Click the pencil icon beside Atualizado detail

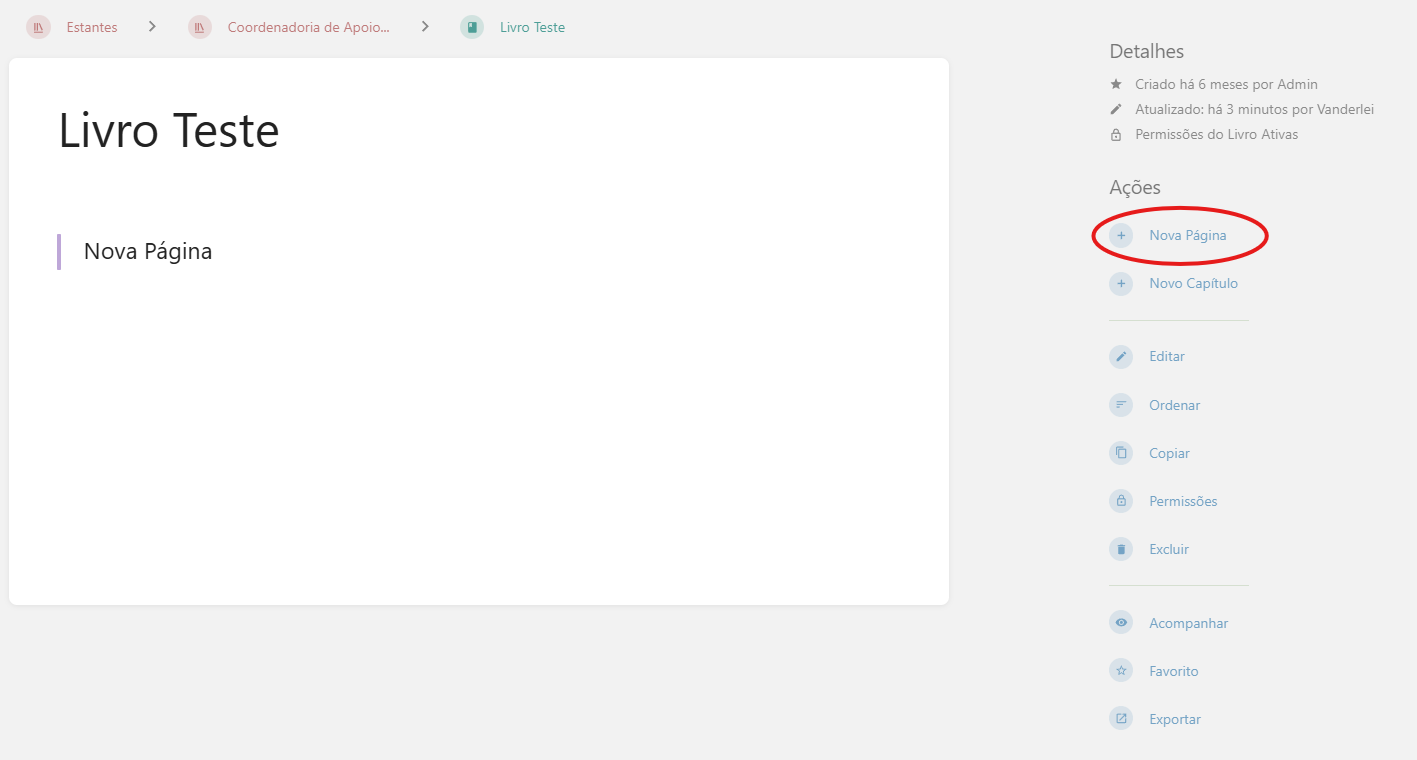(1116, 109)
